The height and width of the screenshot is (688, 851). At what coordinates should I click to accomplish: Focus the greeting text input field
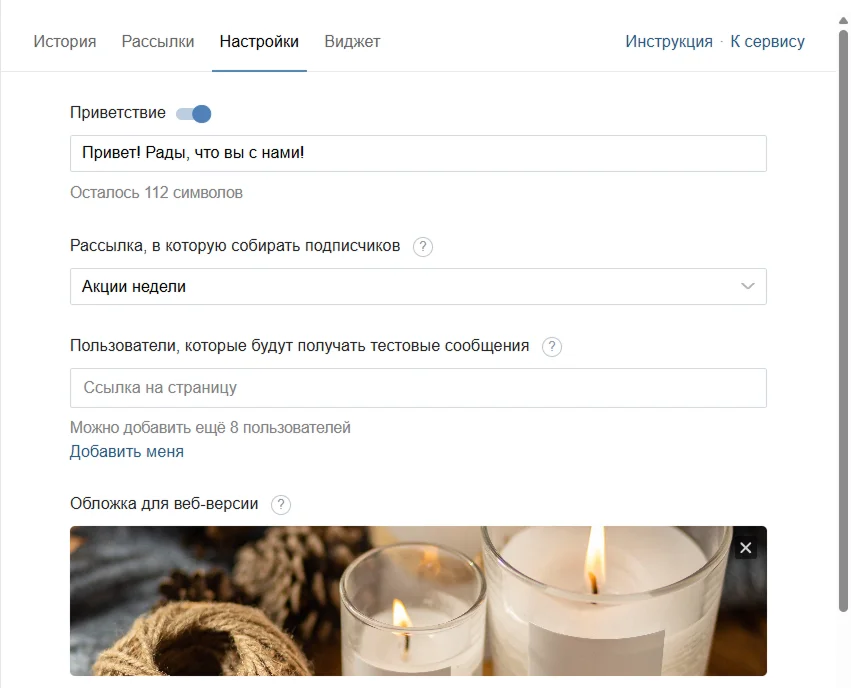418,154
